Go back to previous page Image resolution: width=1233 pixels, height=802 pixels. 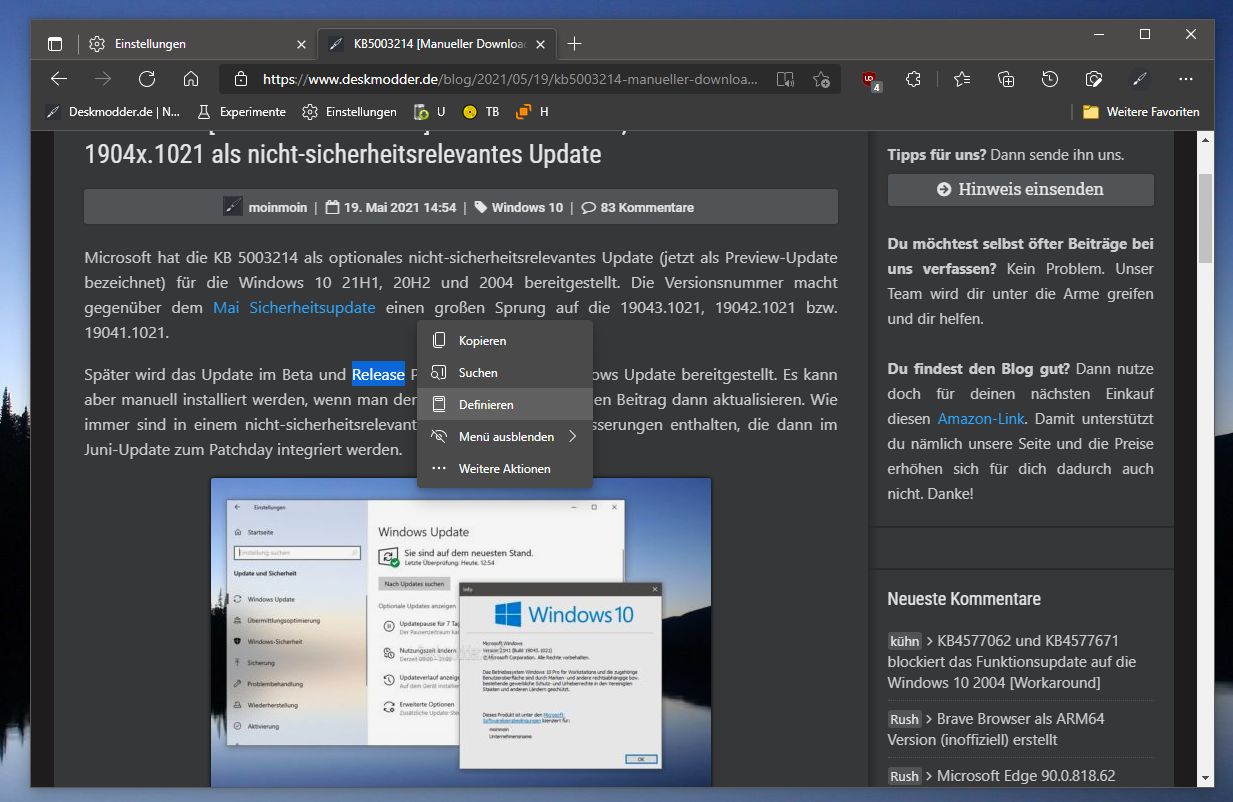[x=59, y=79]
